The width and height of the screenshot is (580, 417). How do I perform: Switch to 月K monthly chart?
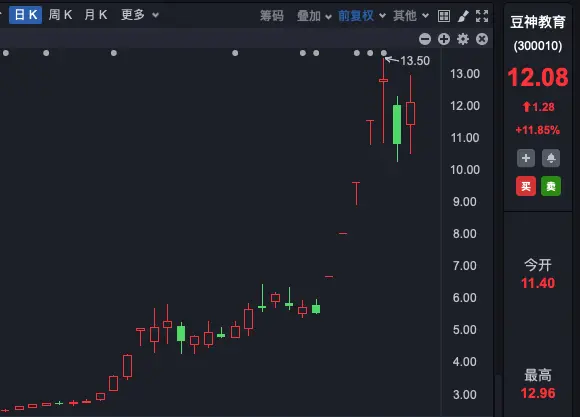(x=96, y=15)
